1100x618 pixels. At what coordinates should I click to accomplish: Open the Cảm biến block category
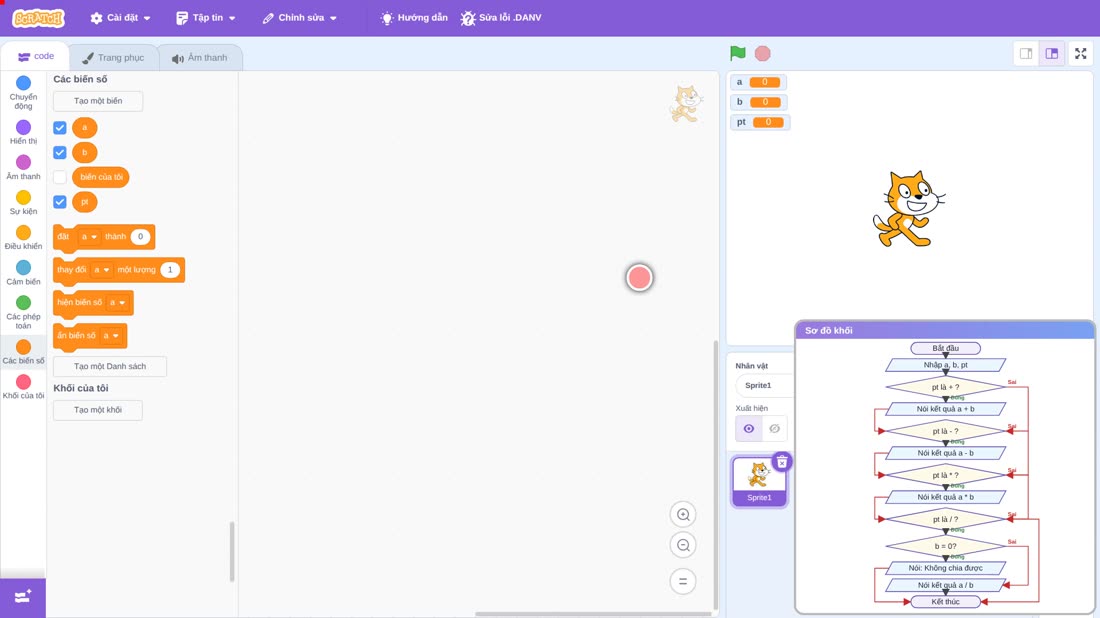(23, 272)
